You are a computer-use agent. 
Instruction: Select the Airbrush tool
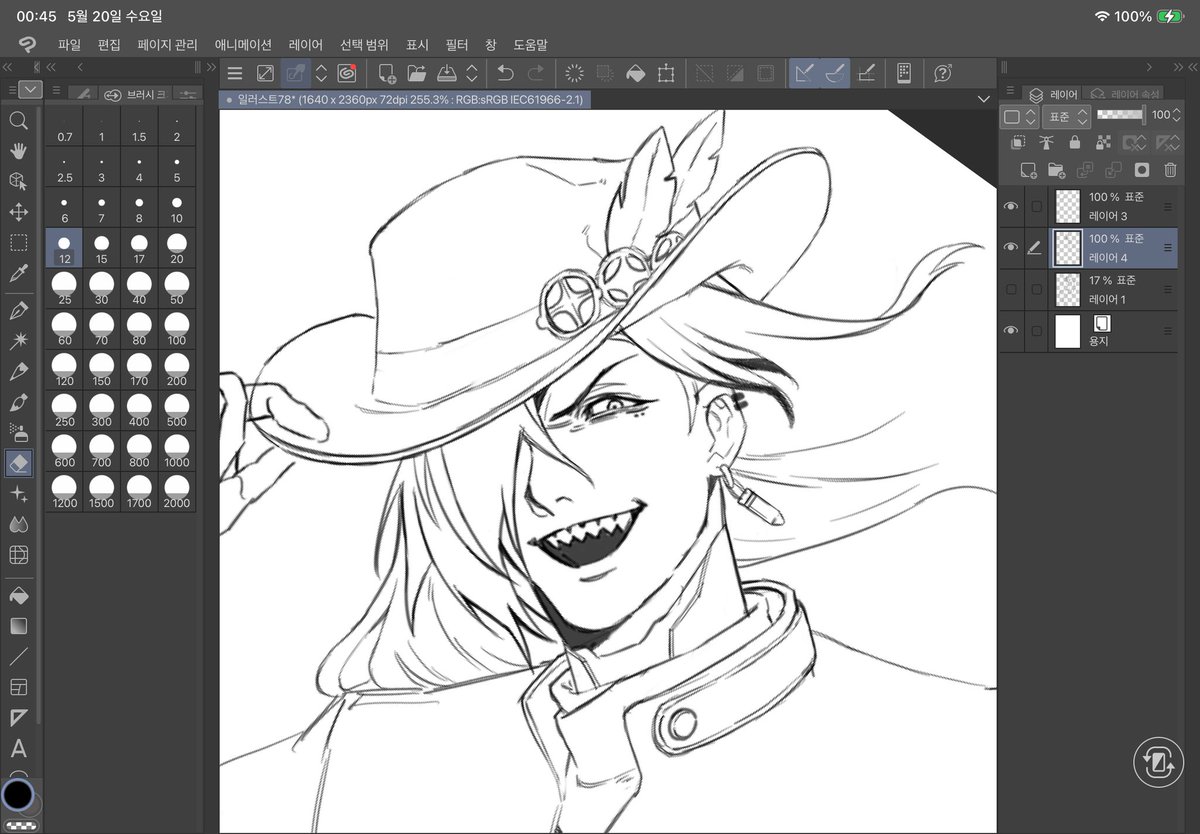point(18,433)
